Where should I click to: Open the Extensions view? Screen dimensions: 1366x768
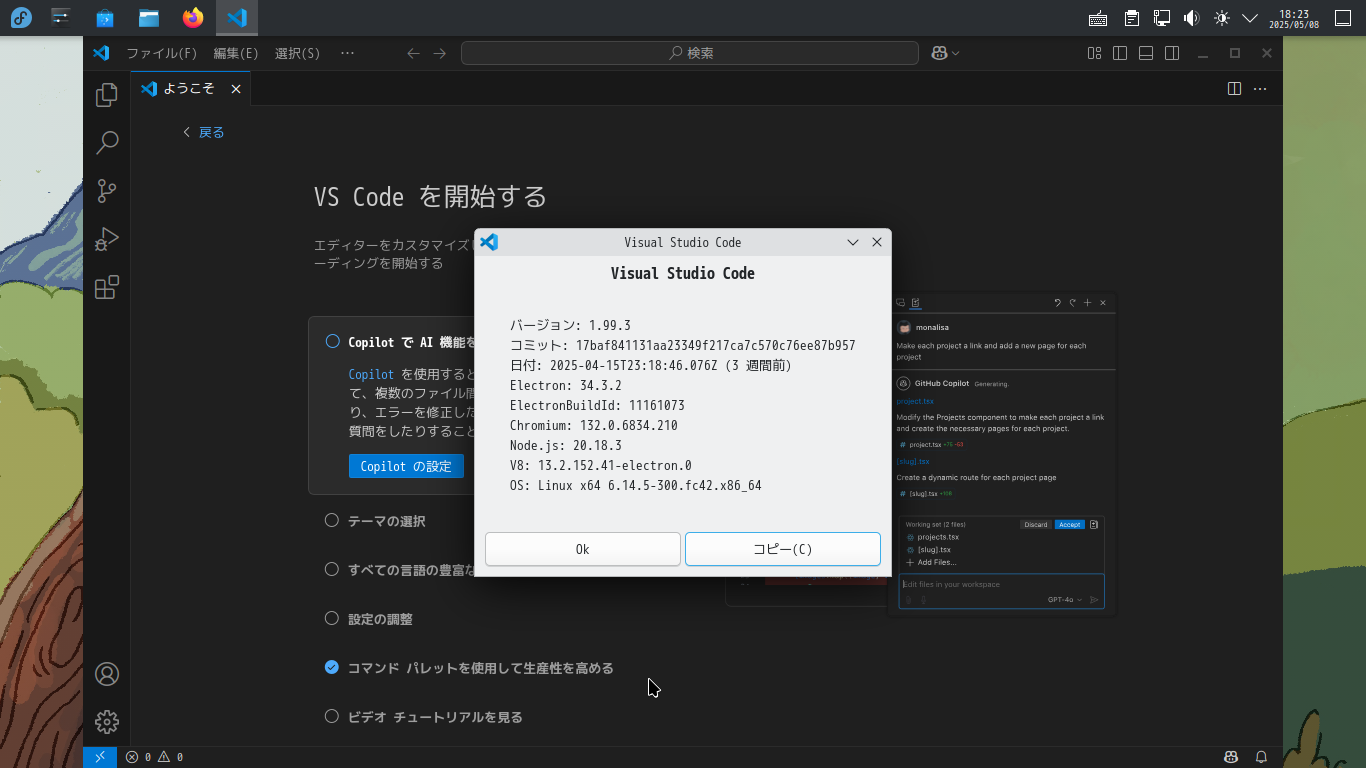point(107,288)
